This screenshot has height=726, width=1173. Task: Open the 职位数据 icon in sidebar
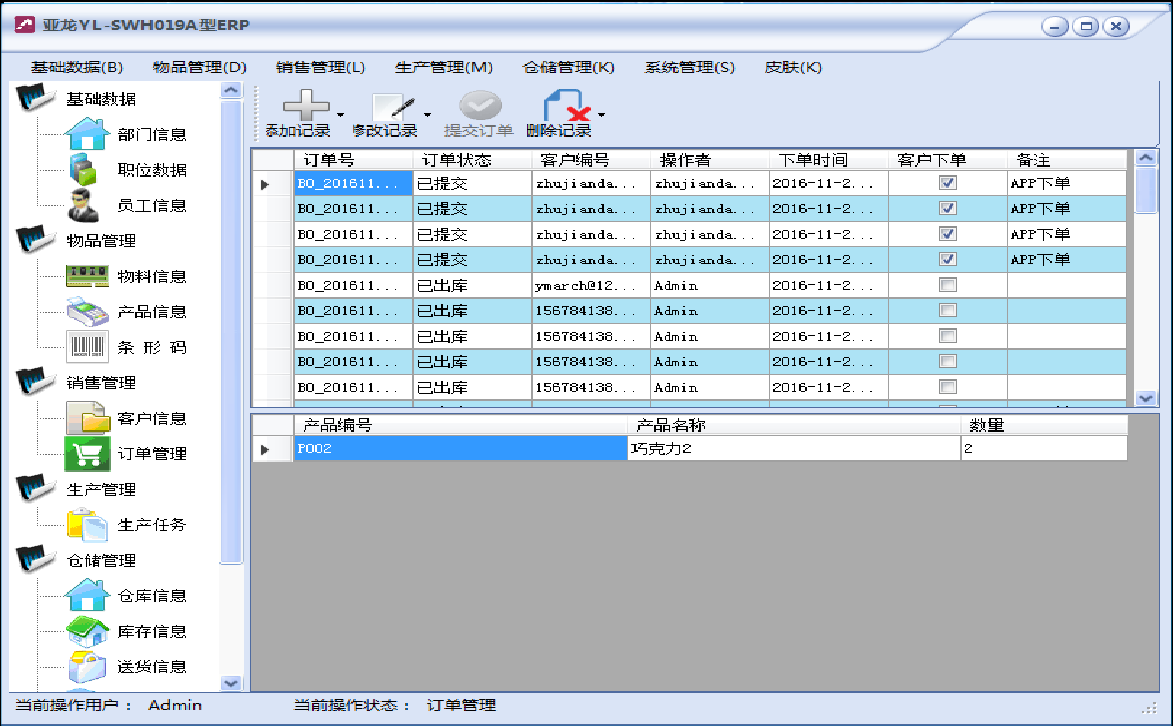tap(84, 169)
